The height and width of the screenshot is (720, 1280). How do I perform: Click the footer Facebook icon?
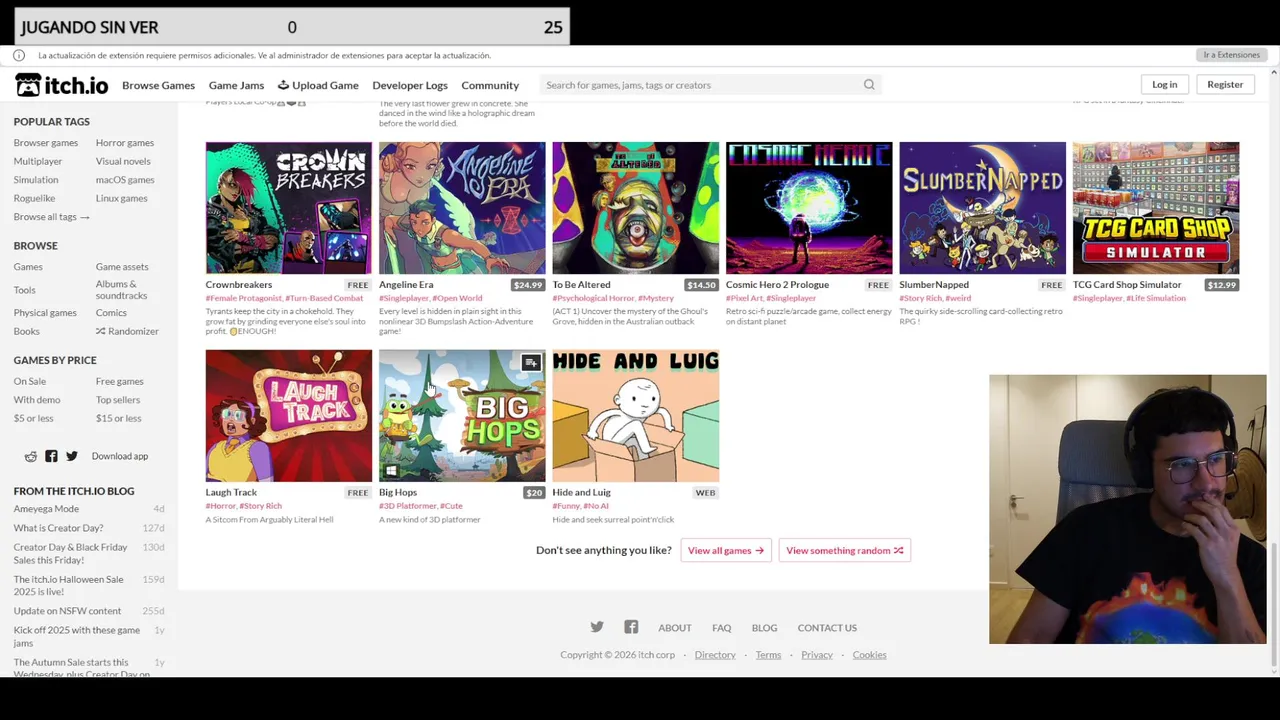[x=631, y=627]
